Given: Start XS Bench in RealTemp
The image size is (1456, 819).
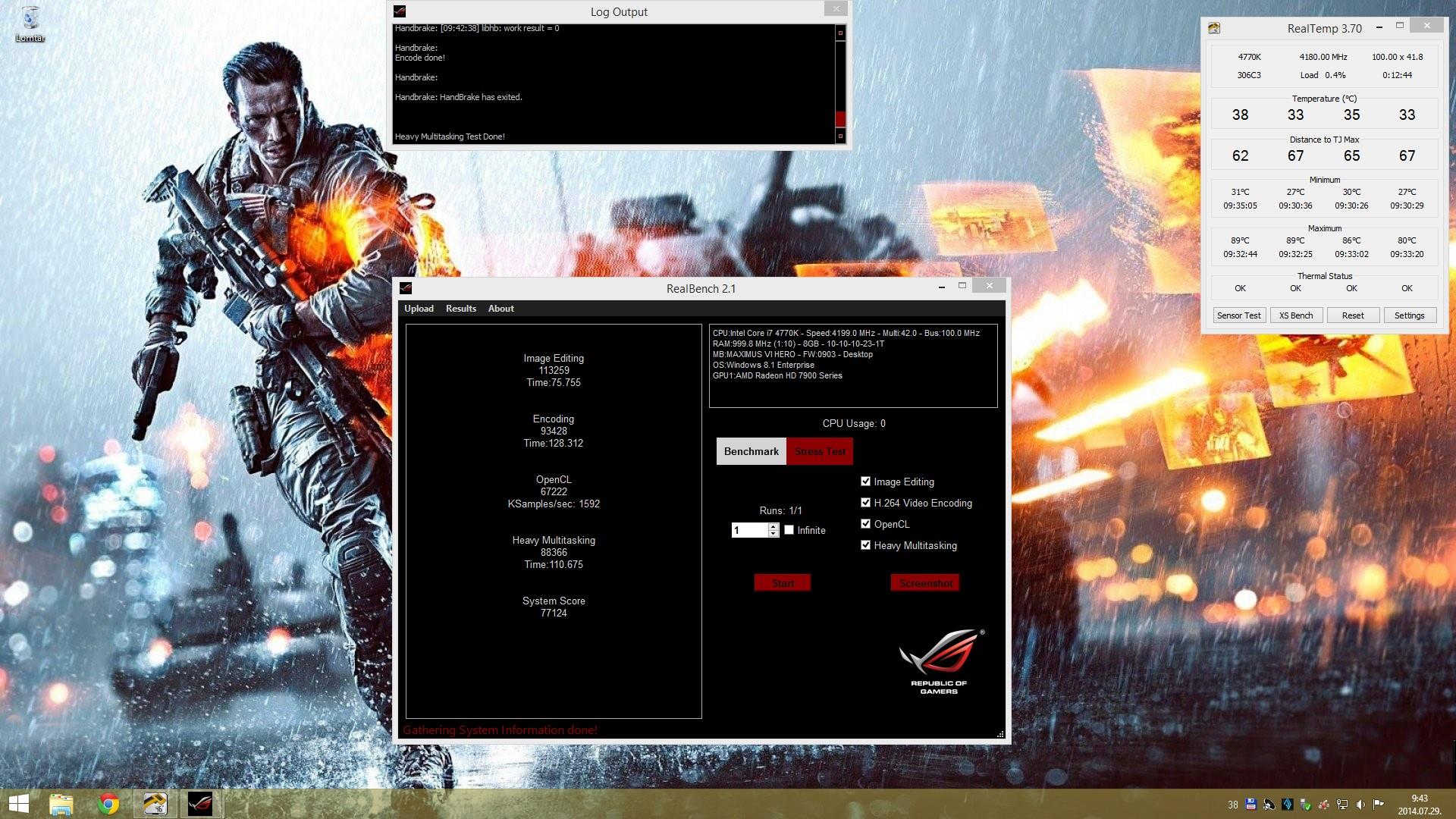Looking at the screenshot, I should (x=1296, y=315).
